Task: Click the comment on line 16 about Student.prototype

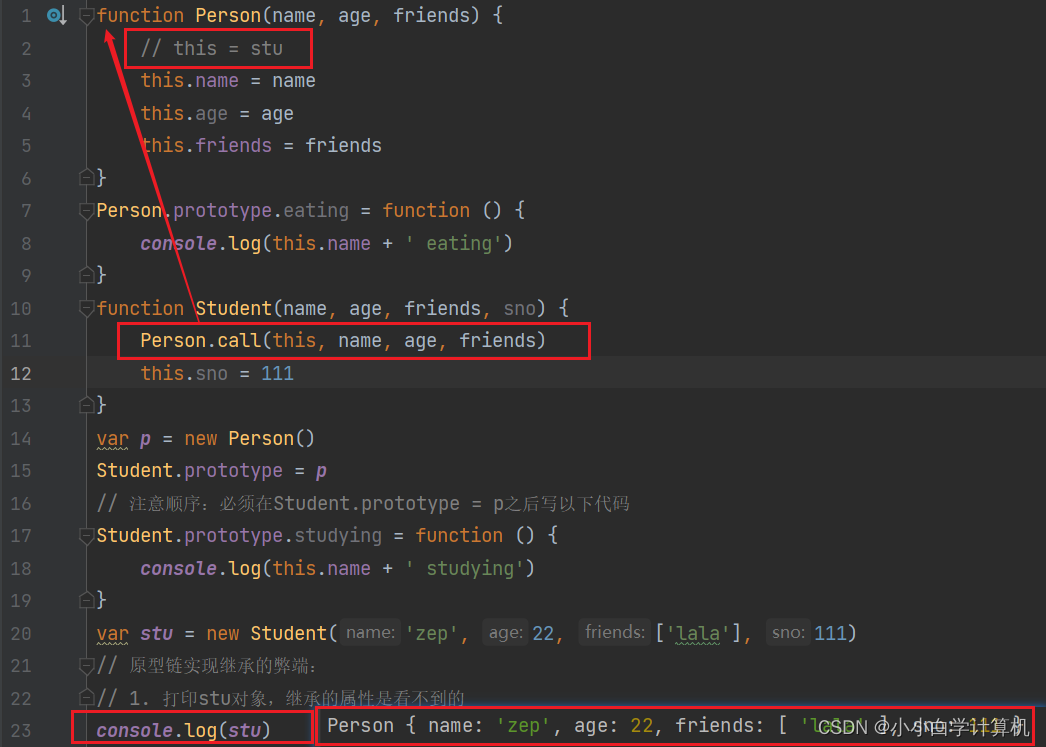Action: coord(363,504)
